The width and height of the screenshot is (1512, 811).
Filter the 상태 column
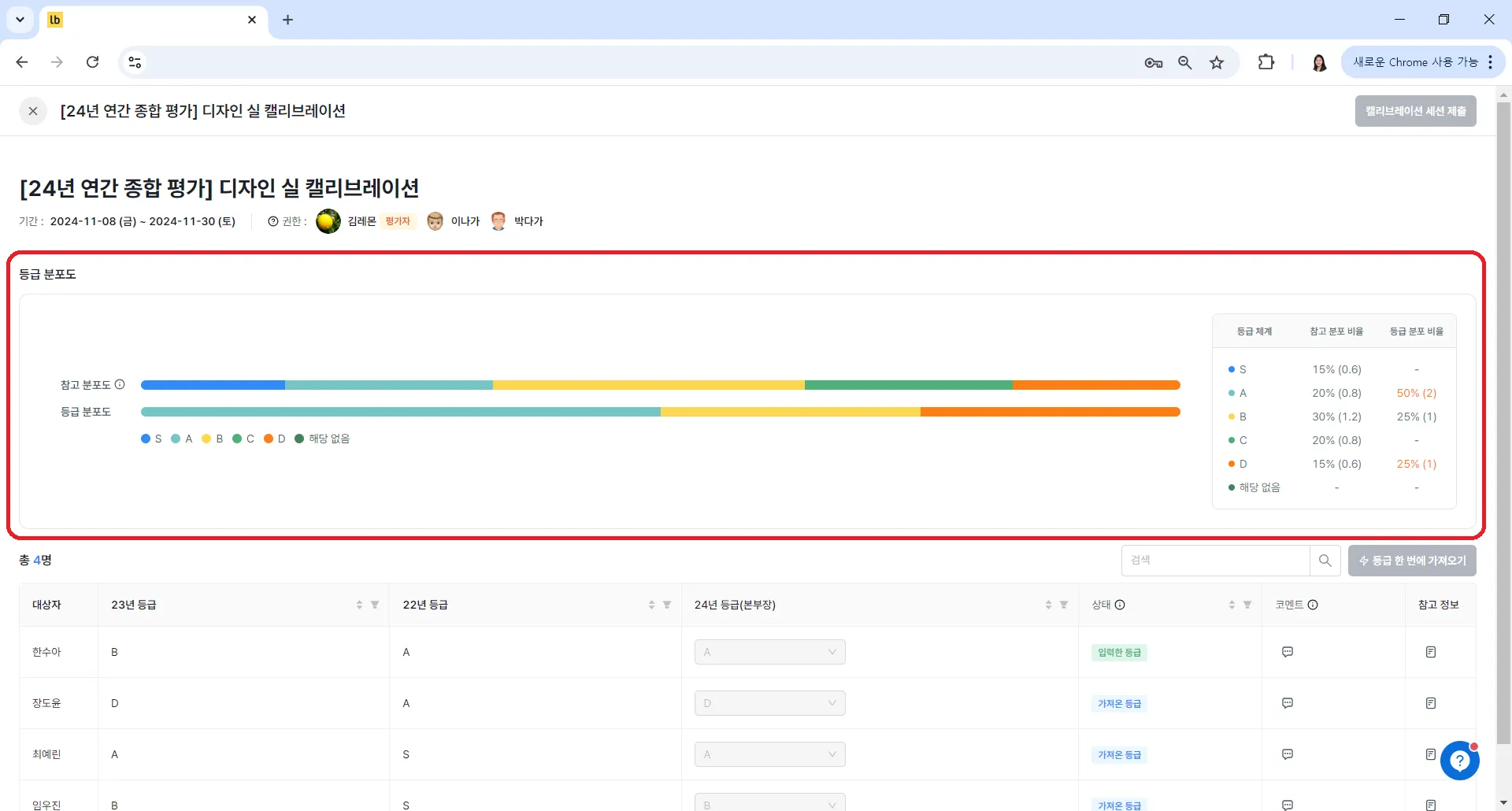pyautogui.click(x=1247, y=605)
